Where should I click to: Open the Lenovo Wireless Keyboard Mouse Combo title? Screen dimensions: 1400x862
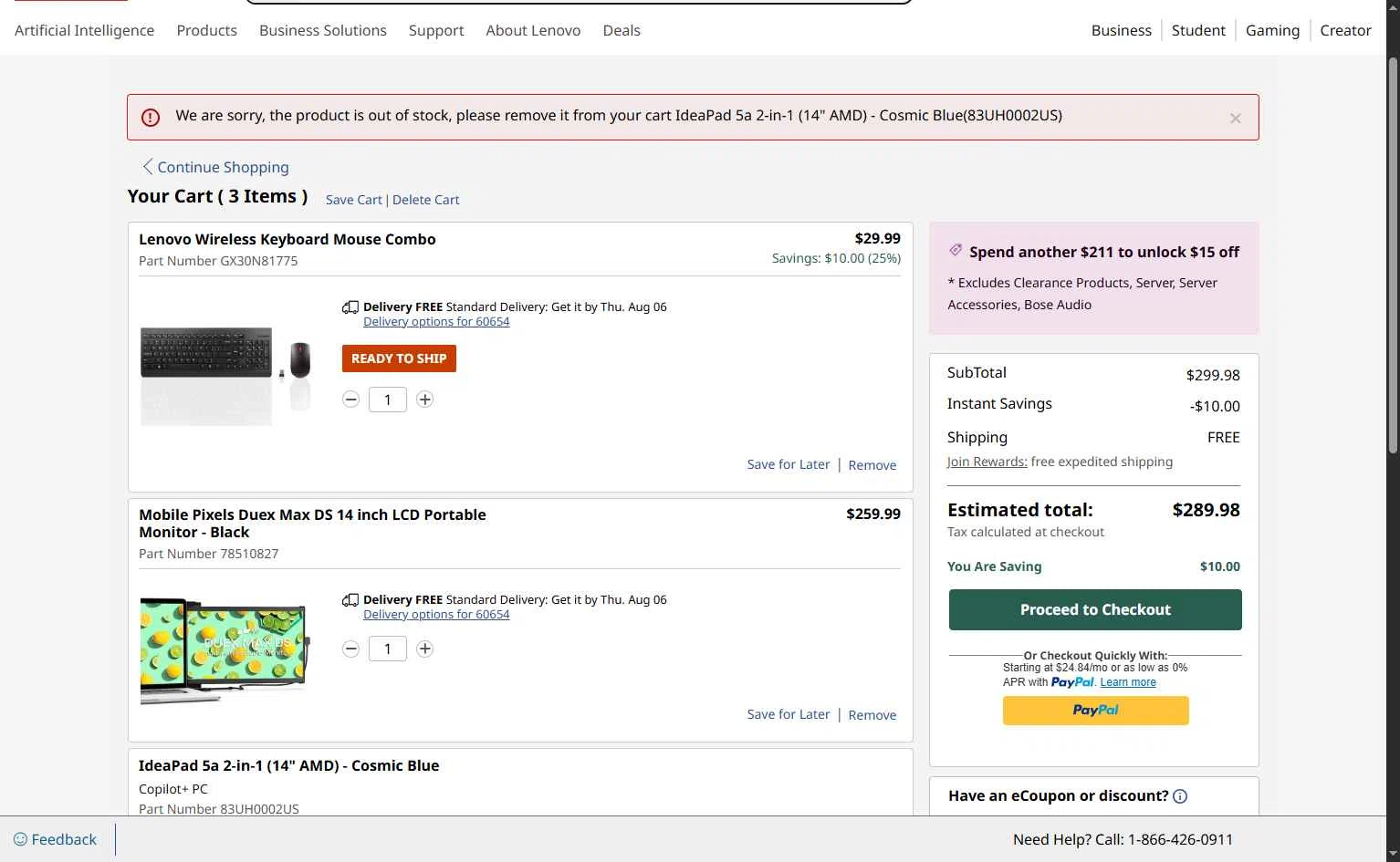click(287, 239)
